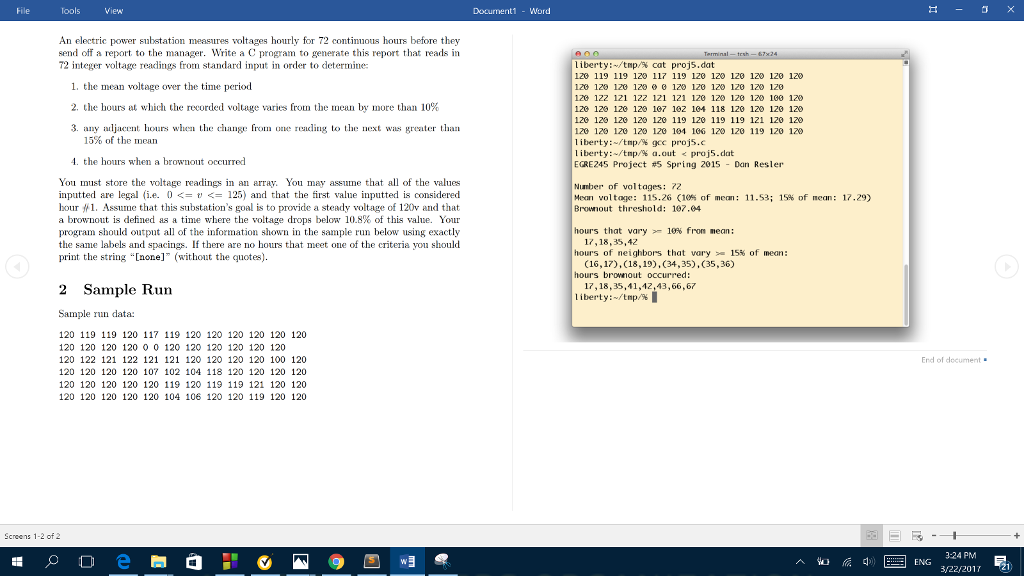
Task: Click the zoom in plus button
Action: click(1016, 536)
